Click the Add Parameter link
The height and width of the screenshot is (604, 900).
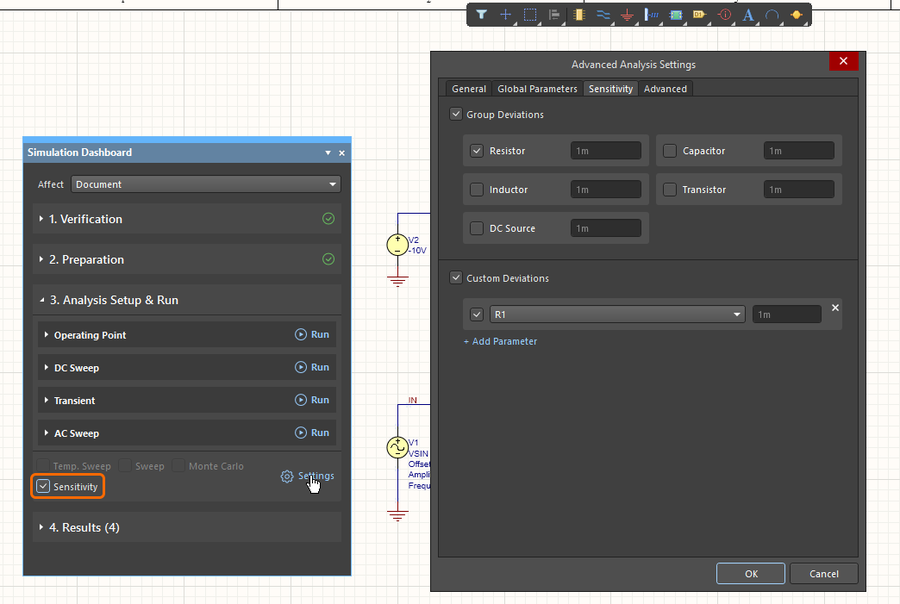click(500, 342)
